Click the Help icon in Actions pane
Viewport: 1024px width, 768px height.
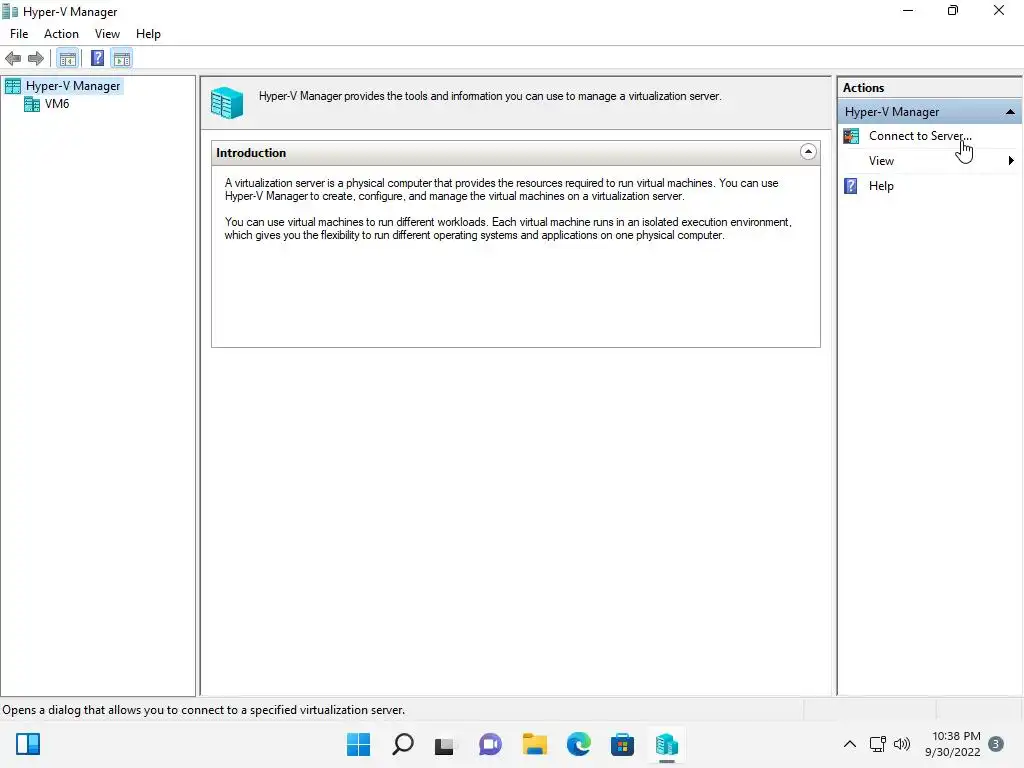tap(851, 186)
